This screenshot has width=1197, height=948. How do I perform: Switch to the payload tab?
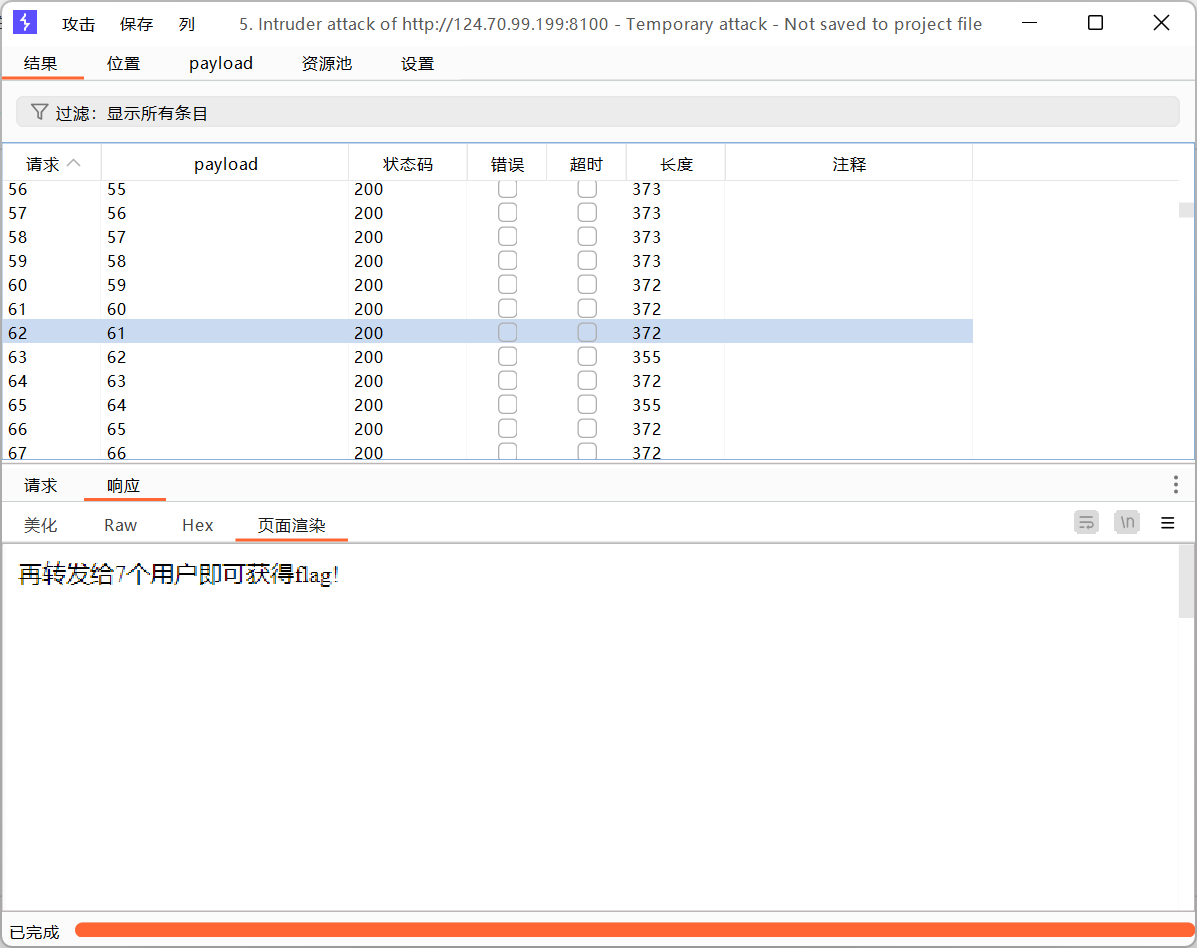point(221,63)
